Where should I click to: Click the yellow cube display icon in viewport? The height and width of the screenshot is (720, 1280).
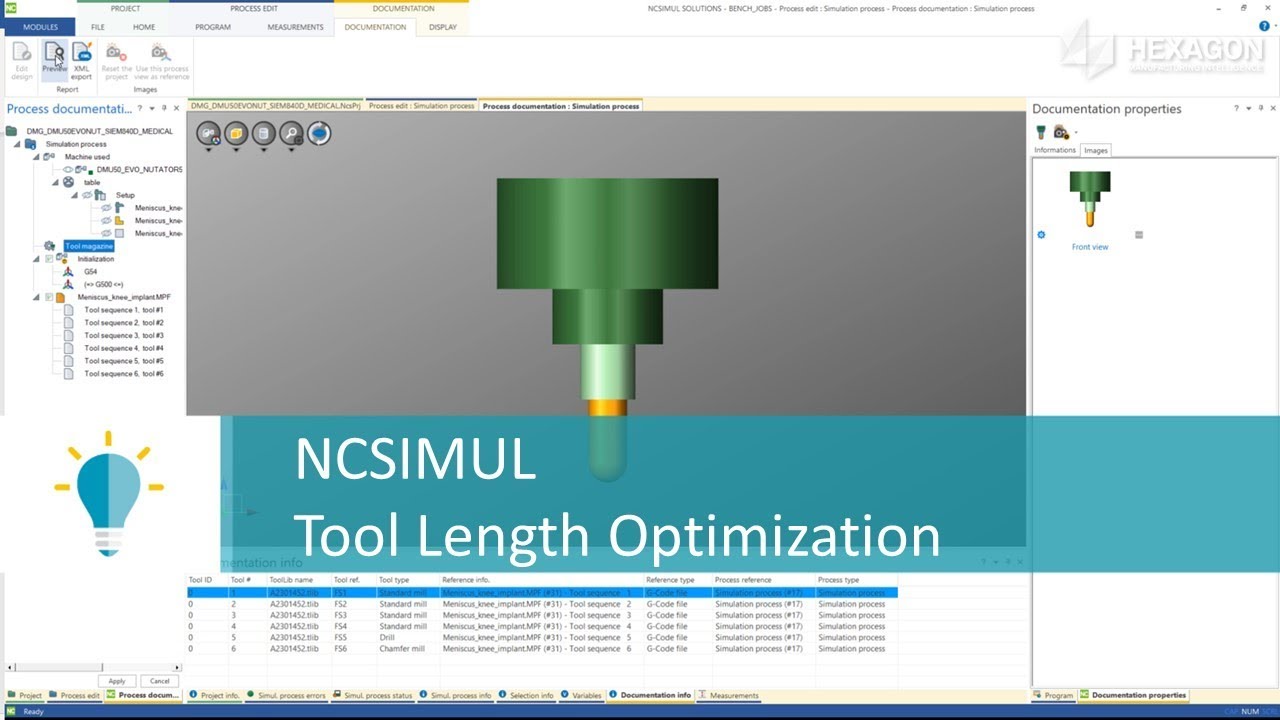(x=236, y=133)
